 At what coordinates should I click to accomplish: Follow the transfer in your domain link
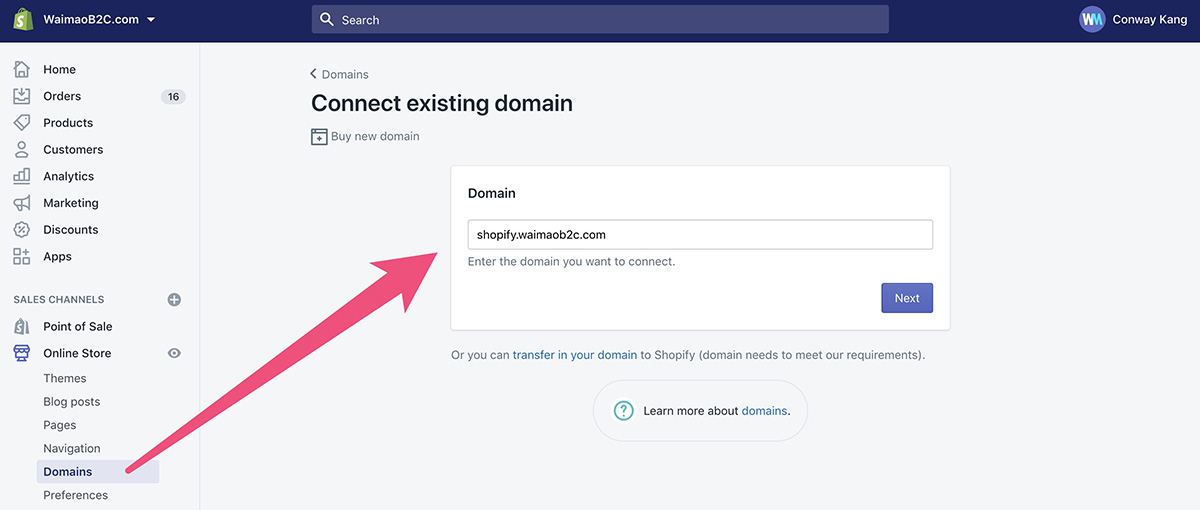click(x=575, y=355)
